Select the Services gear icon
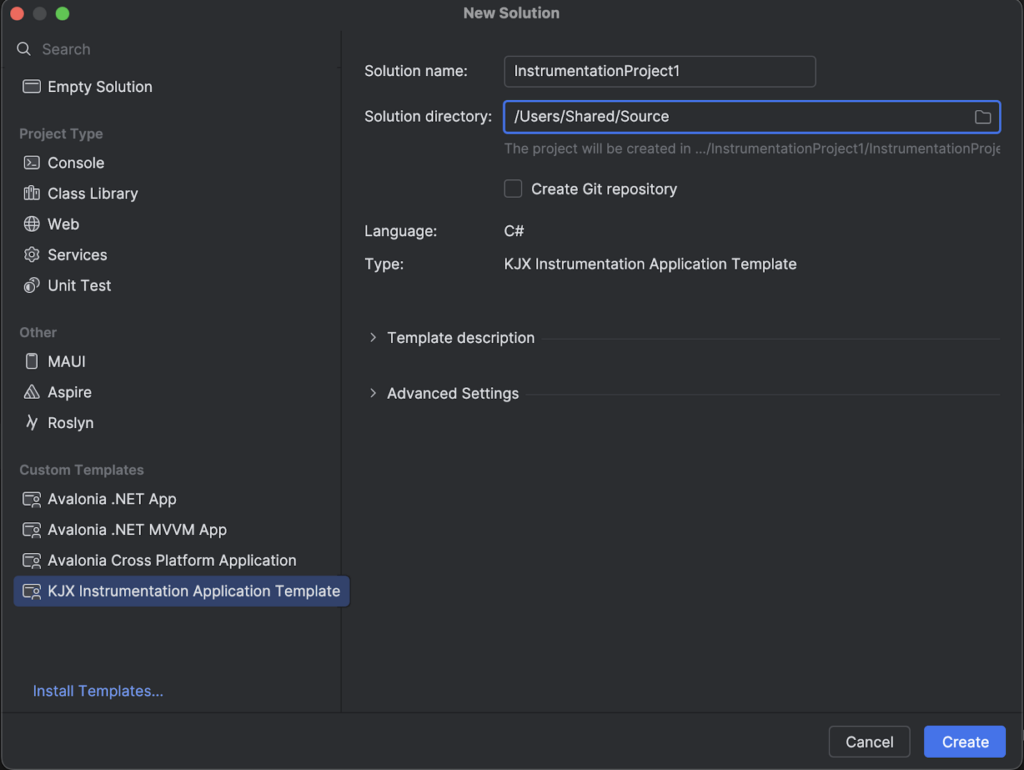 pyautogui.click(x=31, y=255)
